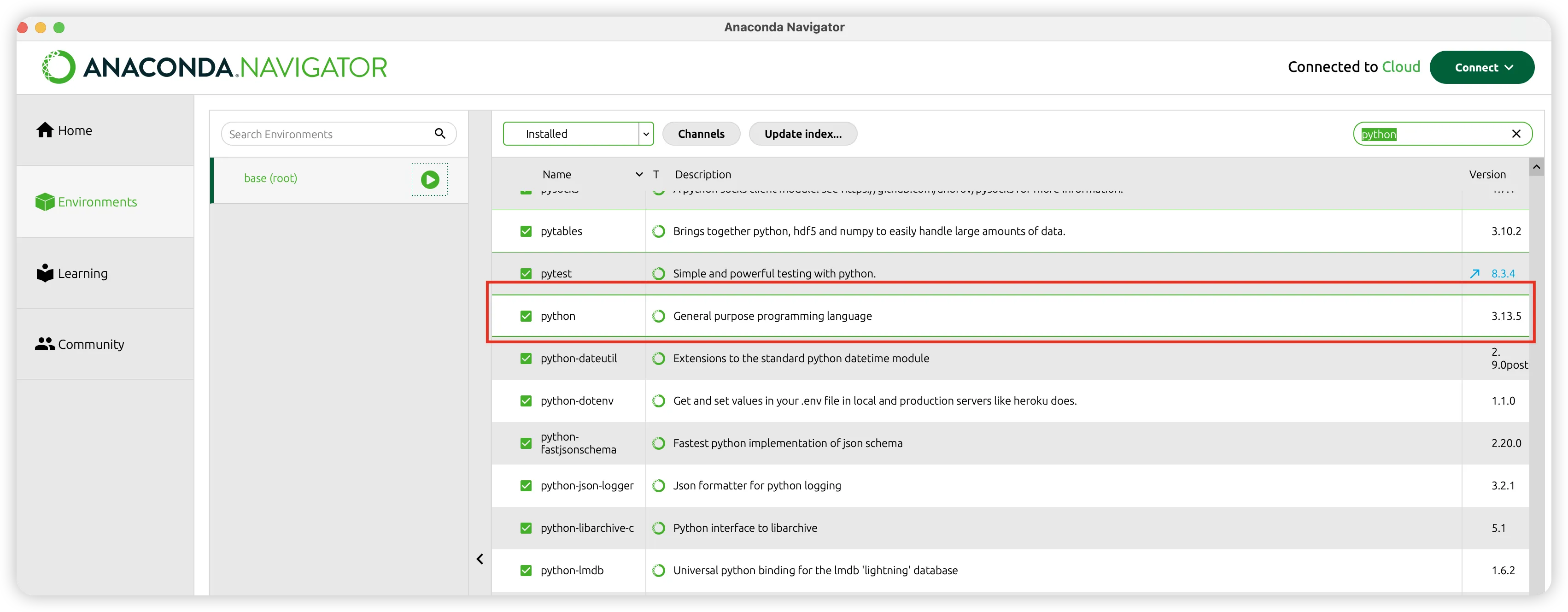Clear the python search with the X icon
Screen dimensions: 1568x612
tap(1515, 134)
